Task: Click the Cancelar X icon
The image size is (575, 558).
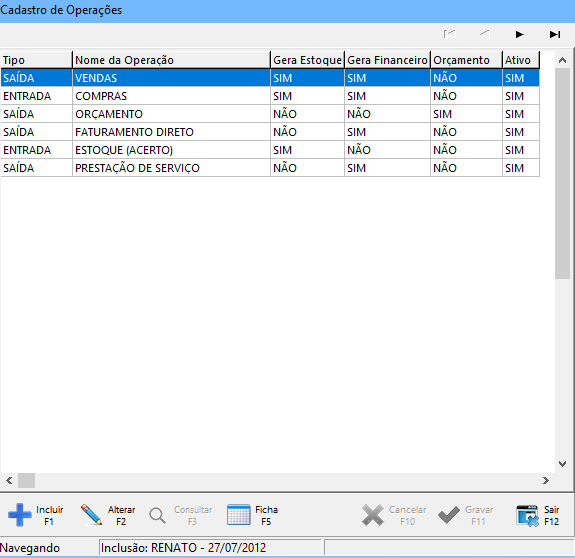Action: click(x=373, y=515)
